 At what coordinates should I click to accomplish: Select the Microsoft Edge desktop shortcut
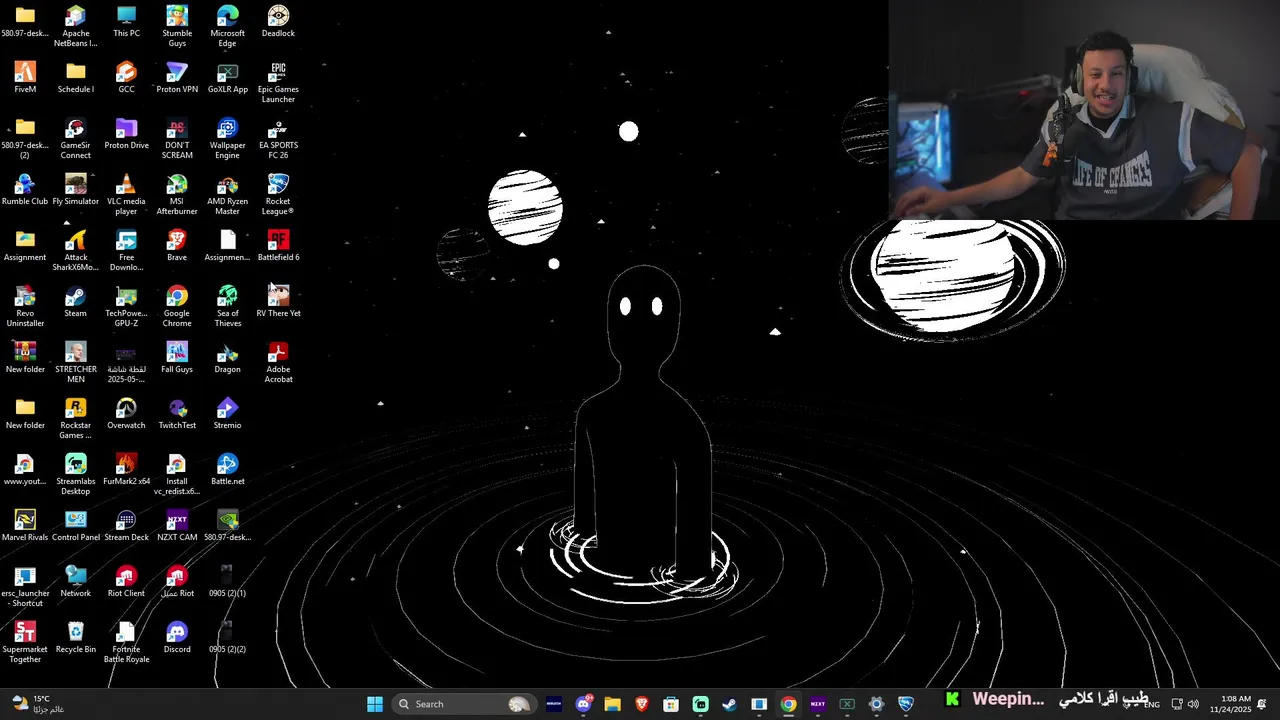pos(227,26)
